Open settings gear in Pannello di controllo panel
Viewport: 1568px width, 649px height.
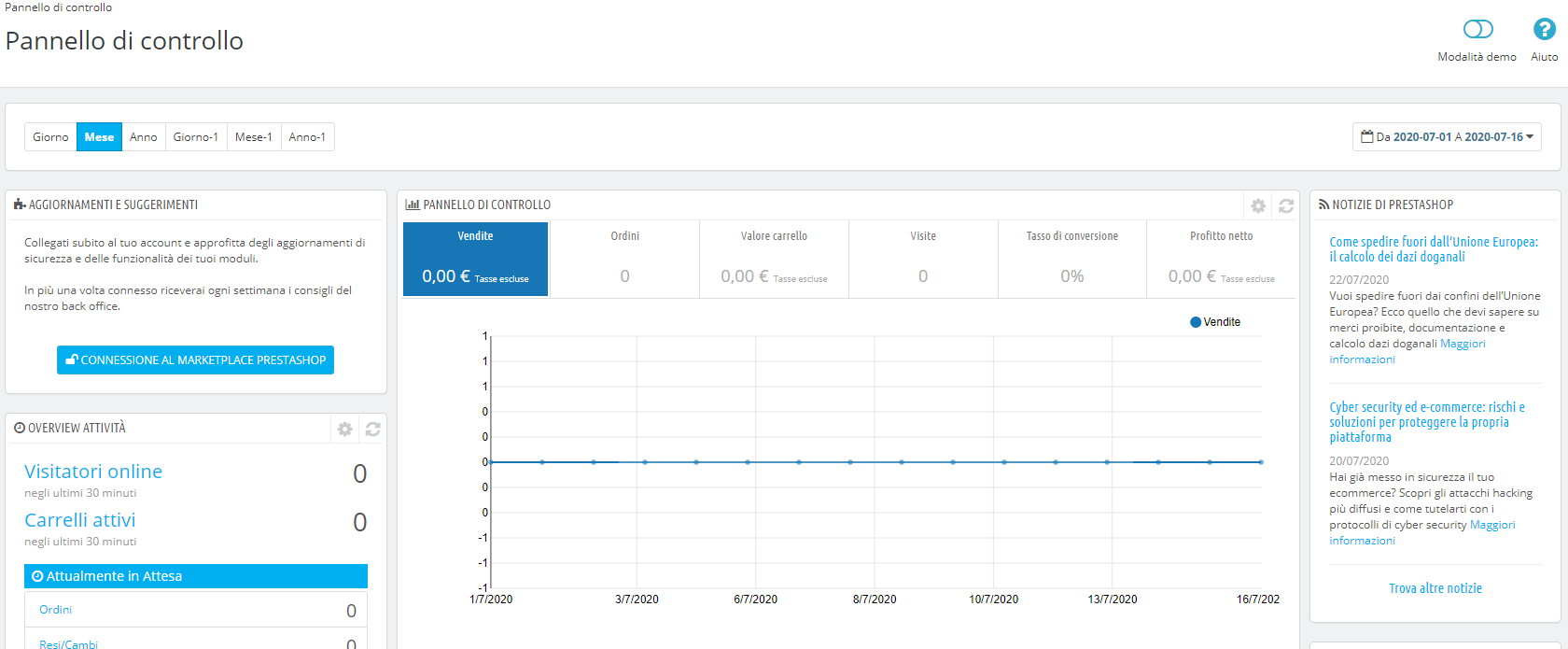1258,205
